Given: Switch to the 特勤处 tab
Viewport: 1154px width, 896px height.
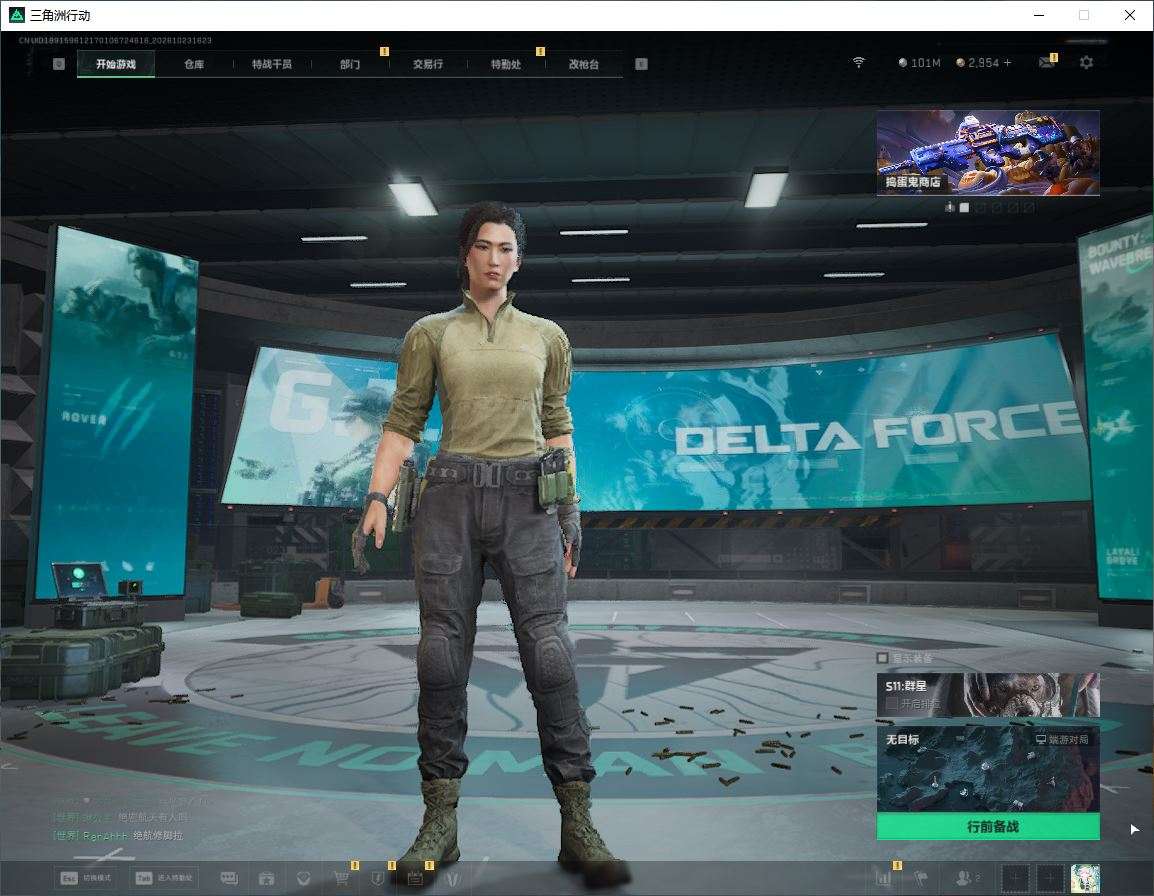Looking at the screenshot, I should 506,64.
